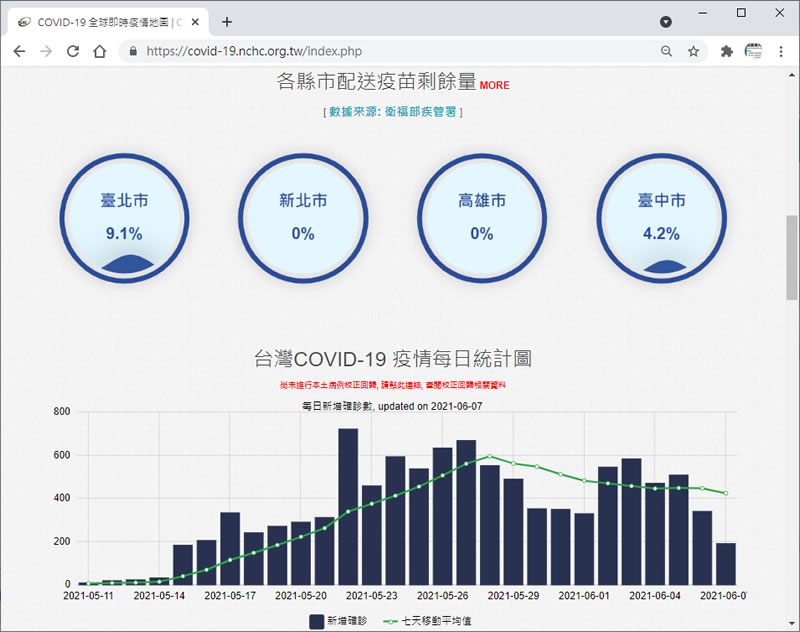Open Chrome three-dot menu

781,52
